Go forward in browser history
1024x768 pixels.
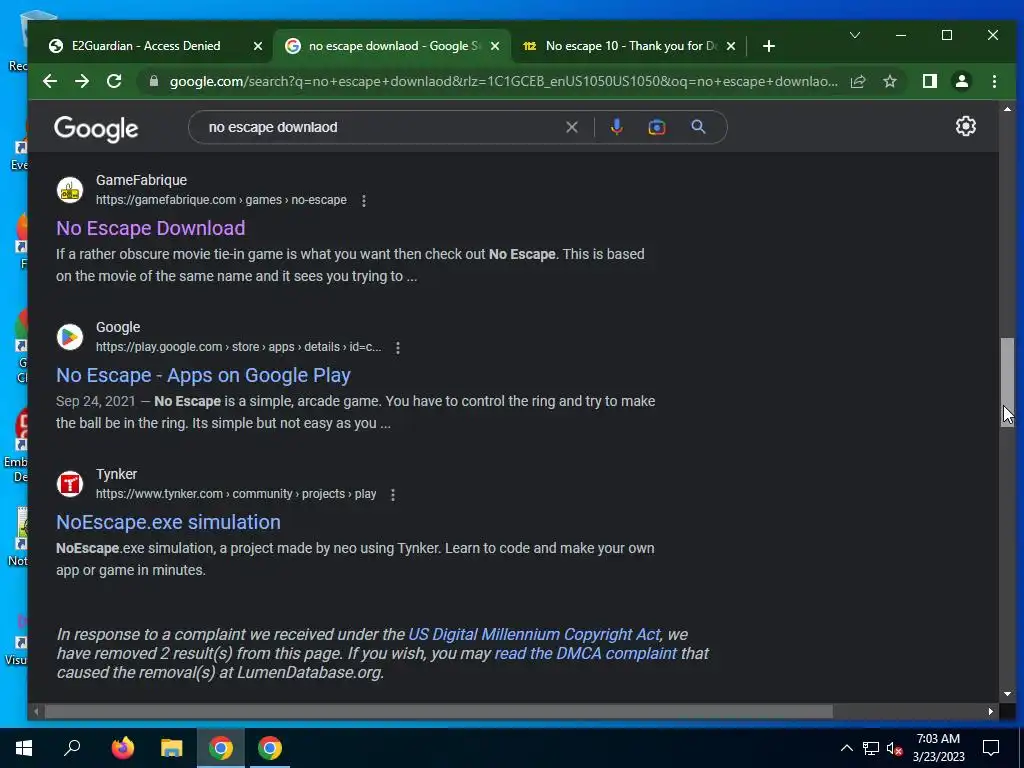click(82, 81)
